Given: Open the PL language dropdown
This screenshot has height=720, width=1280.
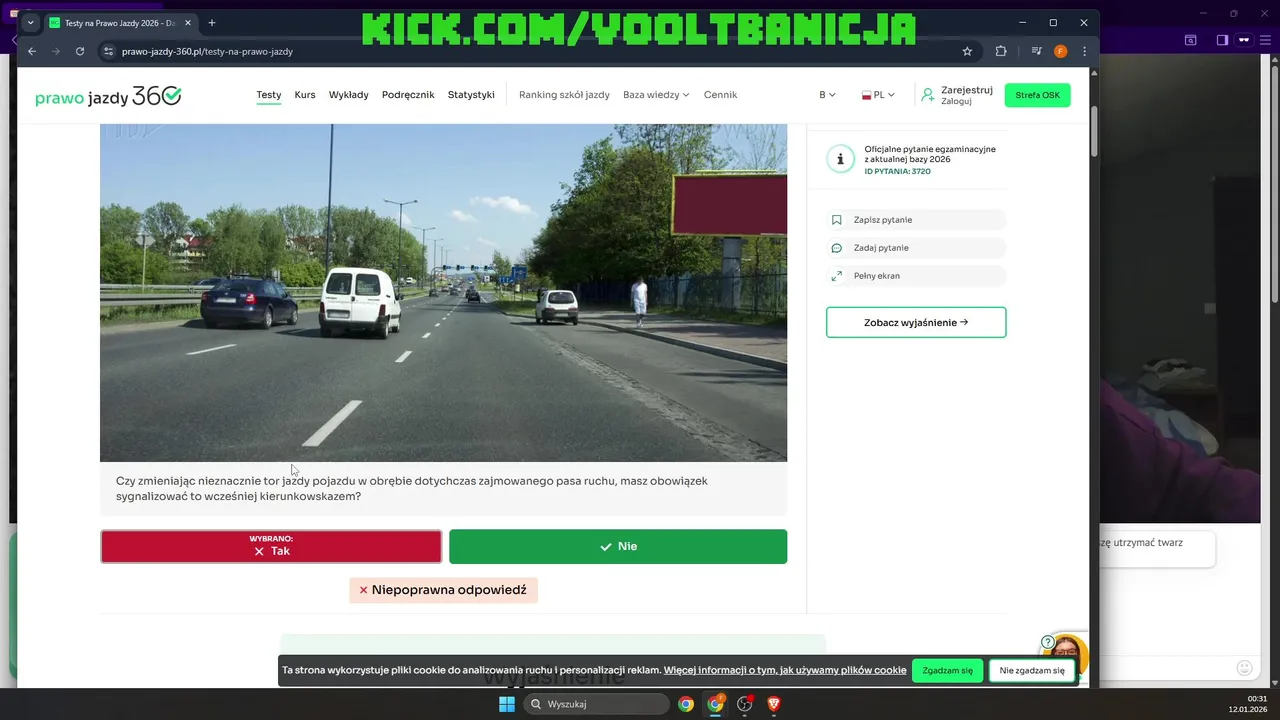Looking at the screenshot, I should tap(878, 95).
